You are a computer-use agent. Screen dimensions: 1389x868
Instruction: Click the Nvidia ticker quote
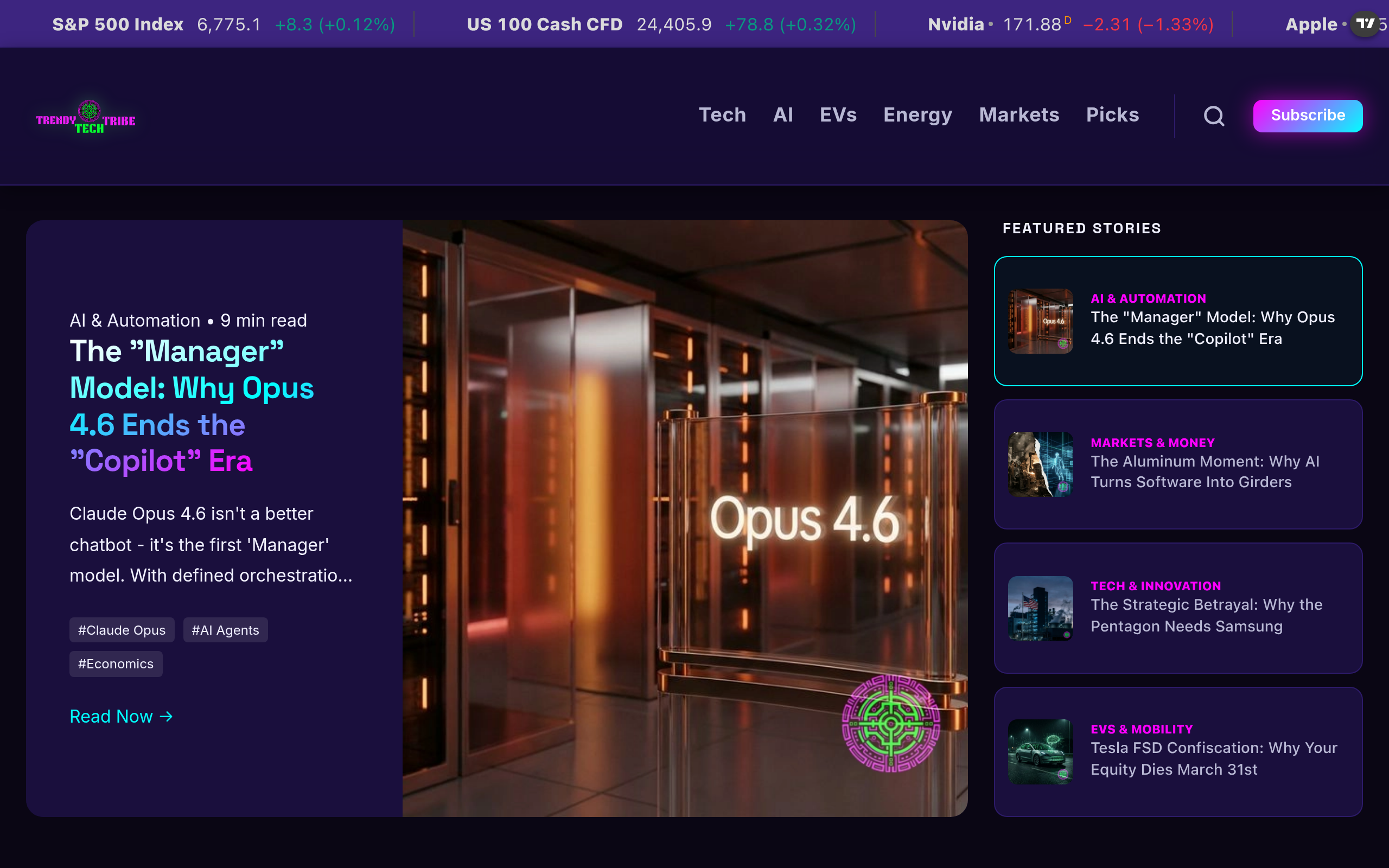(1070, 24)
